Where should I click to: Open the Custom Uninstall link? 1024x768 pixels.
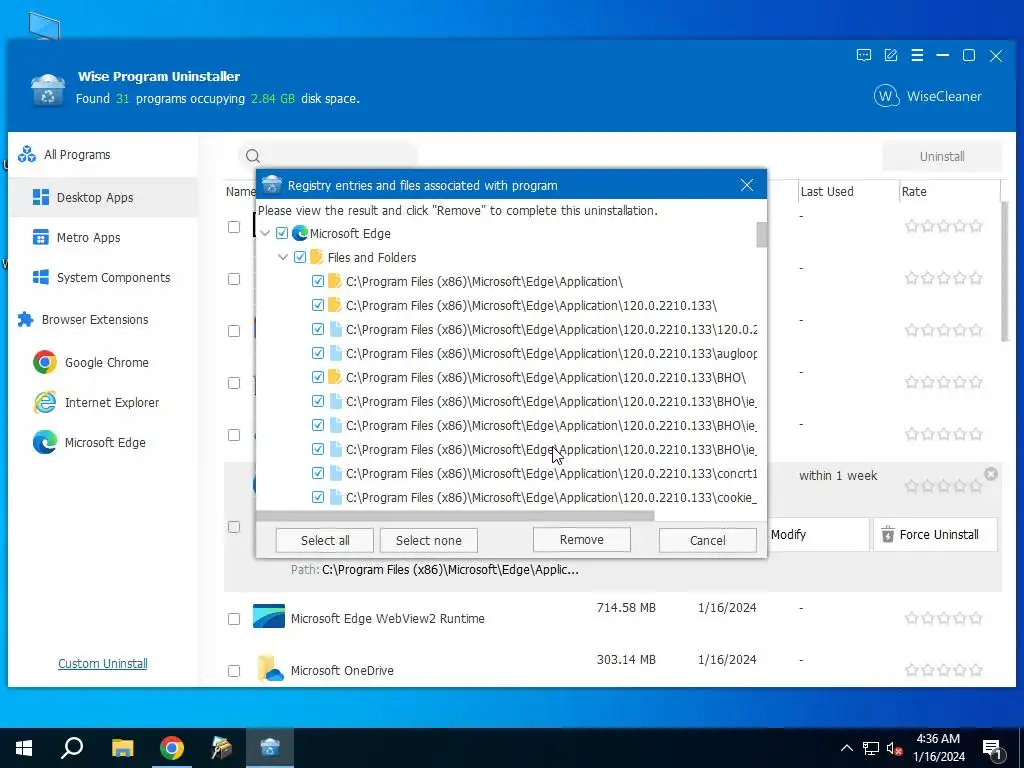[x=103, y=664]
